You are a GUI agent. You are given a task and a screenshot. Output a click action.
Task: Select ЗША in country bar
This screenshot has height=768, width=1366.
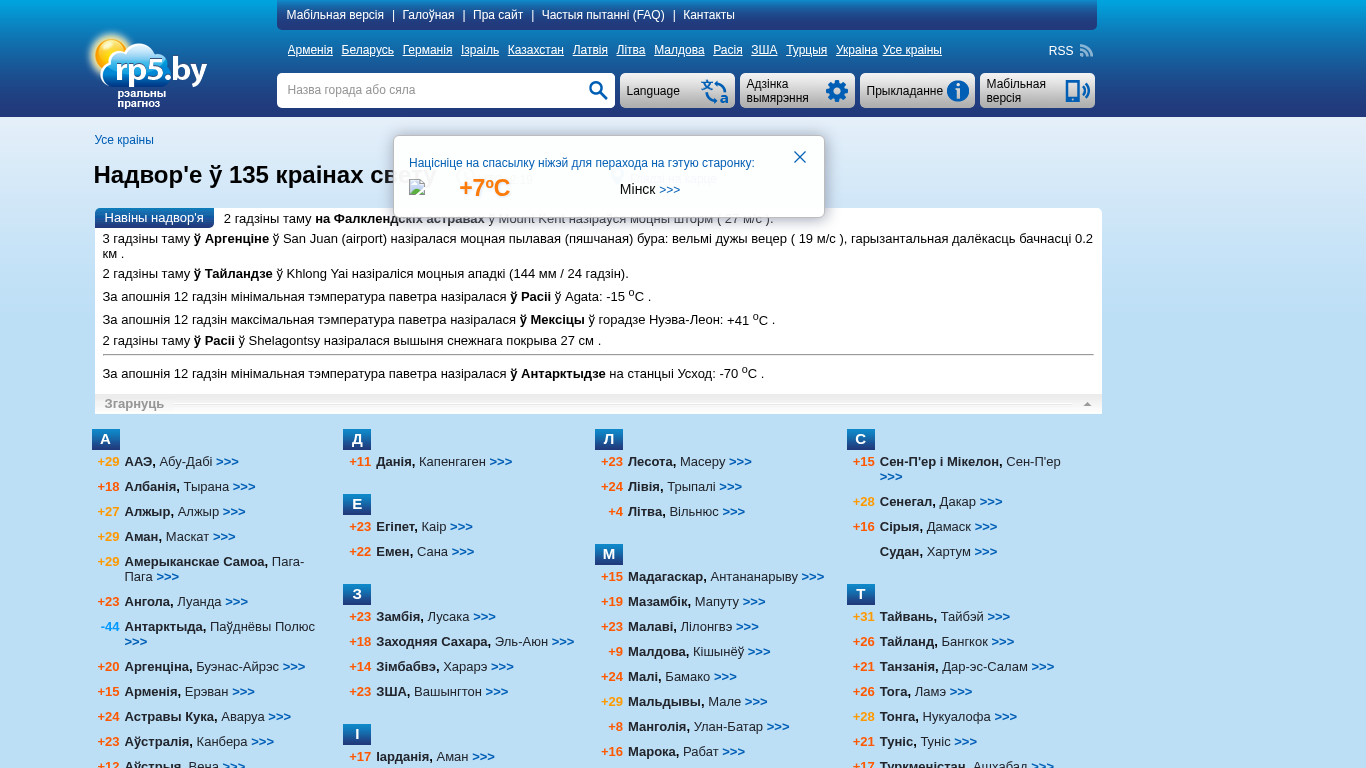pos(764,50)
